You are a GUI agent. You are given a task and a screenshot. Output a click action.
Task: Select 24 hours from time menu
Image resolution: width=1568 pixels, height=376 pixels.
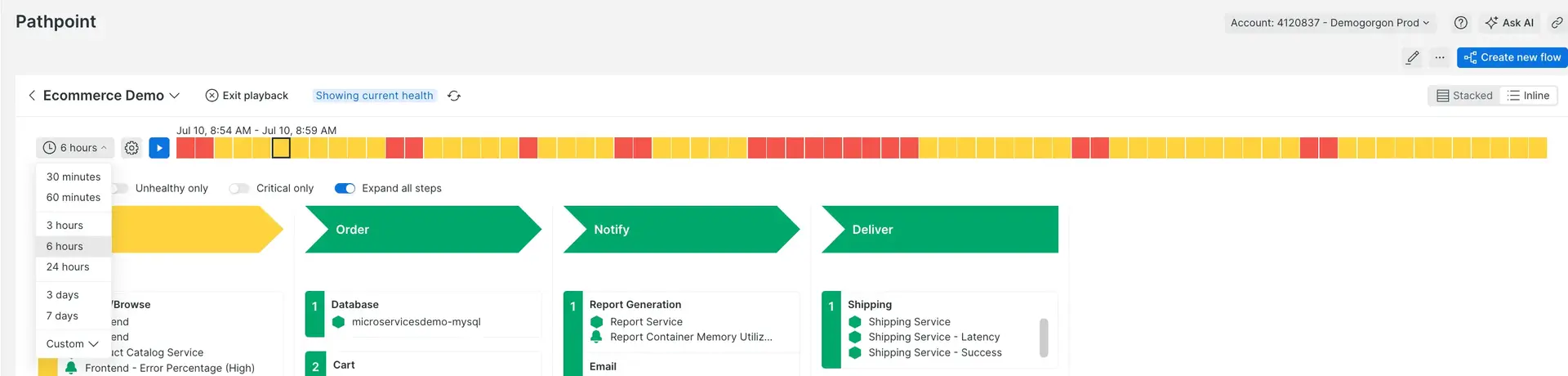68,267
